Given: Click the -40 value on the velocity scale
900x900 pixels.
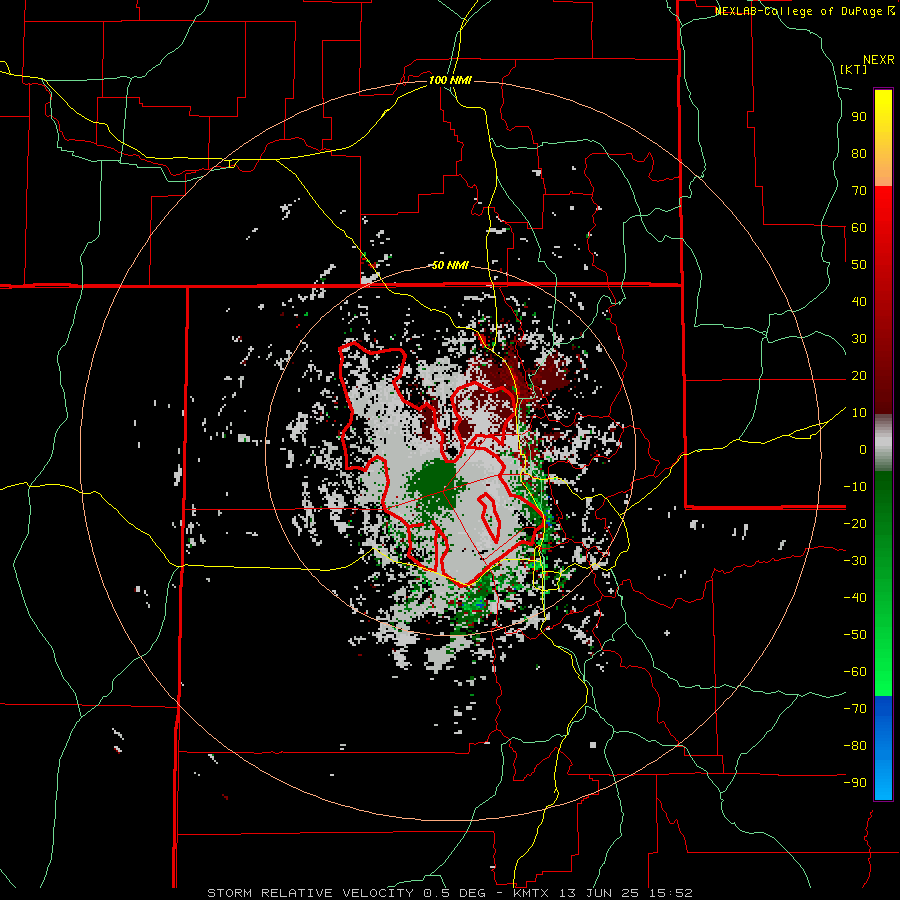Looking at the screenshot, I should (855, 598).
